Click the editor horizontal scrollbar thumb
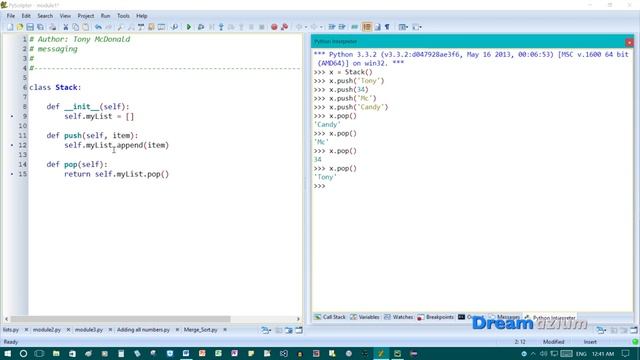This screenshot has height=360, width=640. click(120, 319)
